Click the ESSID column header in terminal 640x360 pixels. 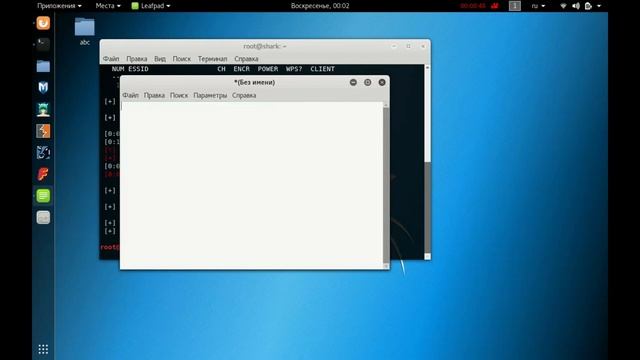(138, 69)
